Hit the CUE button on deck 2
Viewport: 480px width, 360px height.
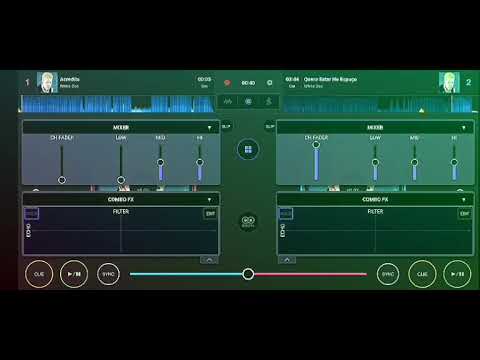422,274
